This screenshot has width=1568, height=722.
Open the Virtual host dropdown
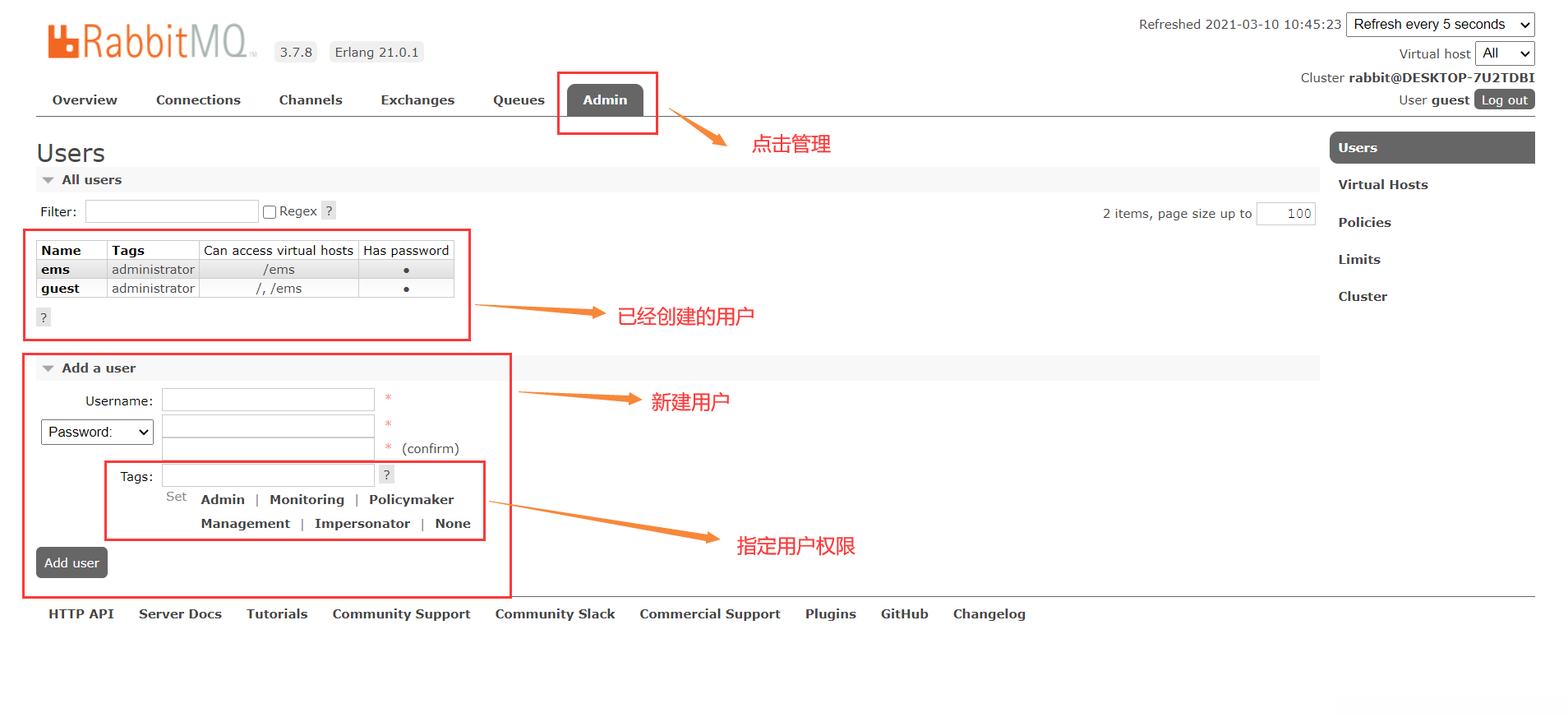[1505, 53]
